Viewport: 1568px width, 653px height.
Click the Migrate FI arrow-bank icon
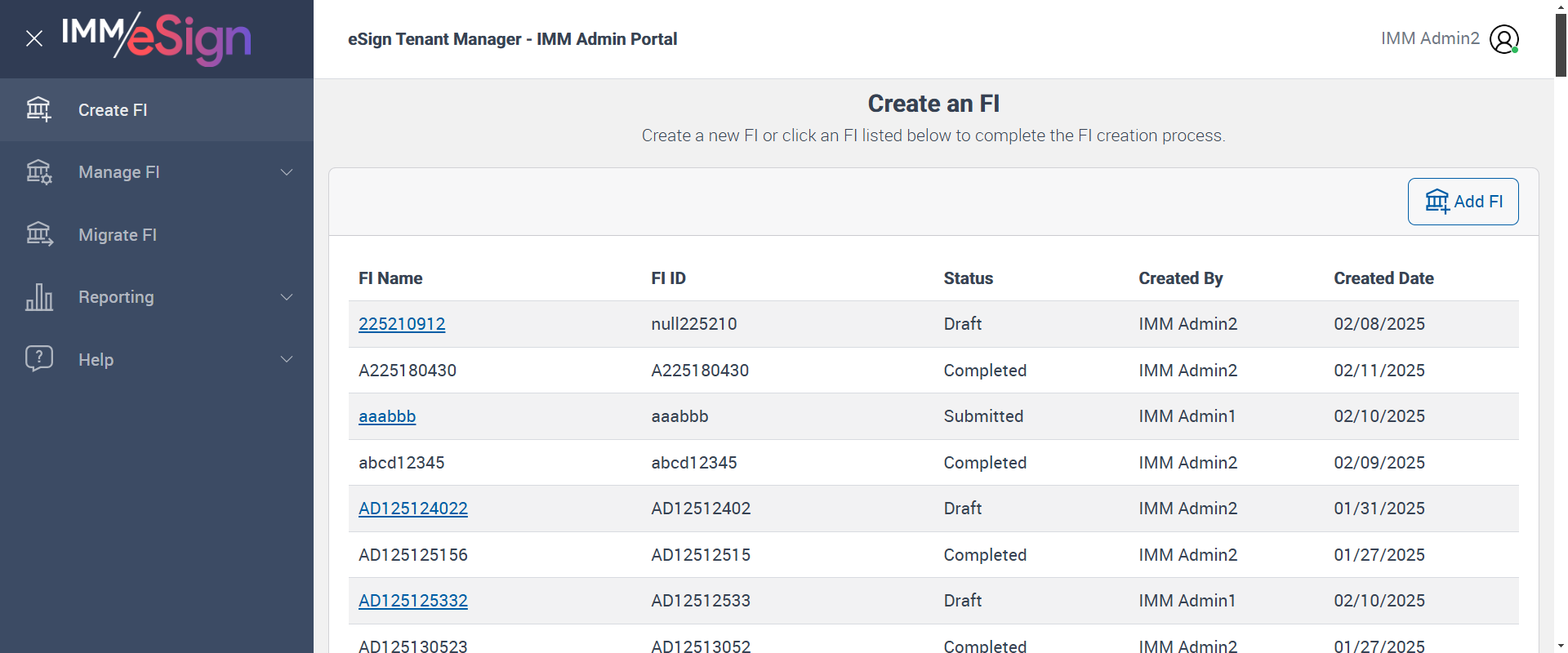38,235
